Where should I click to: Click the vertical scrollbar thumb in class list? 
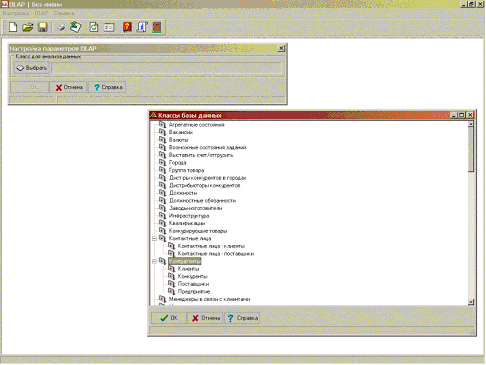[471, 149]
